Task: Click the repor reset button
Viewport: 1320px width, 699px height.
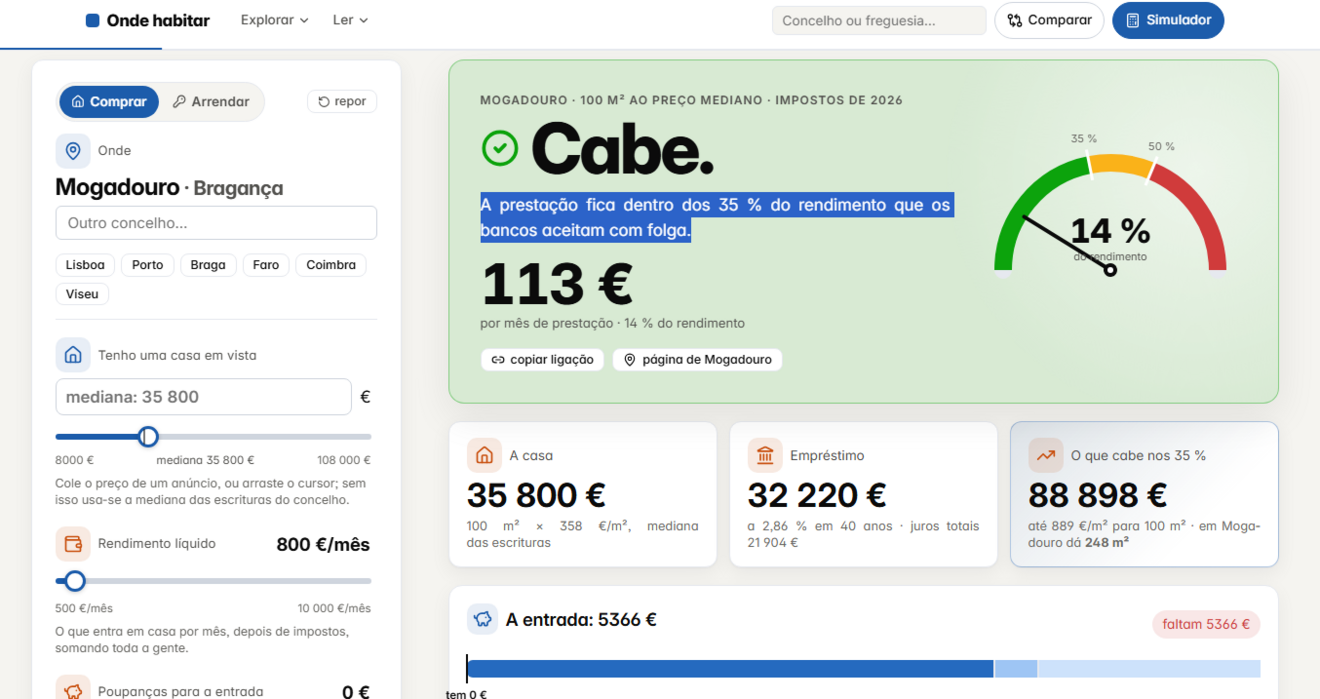Action: (x=342, y=101)
